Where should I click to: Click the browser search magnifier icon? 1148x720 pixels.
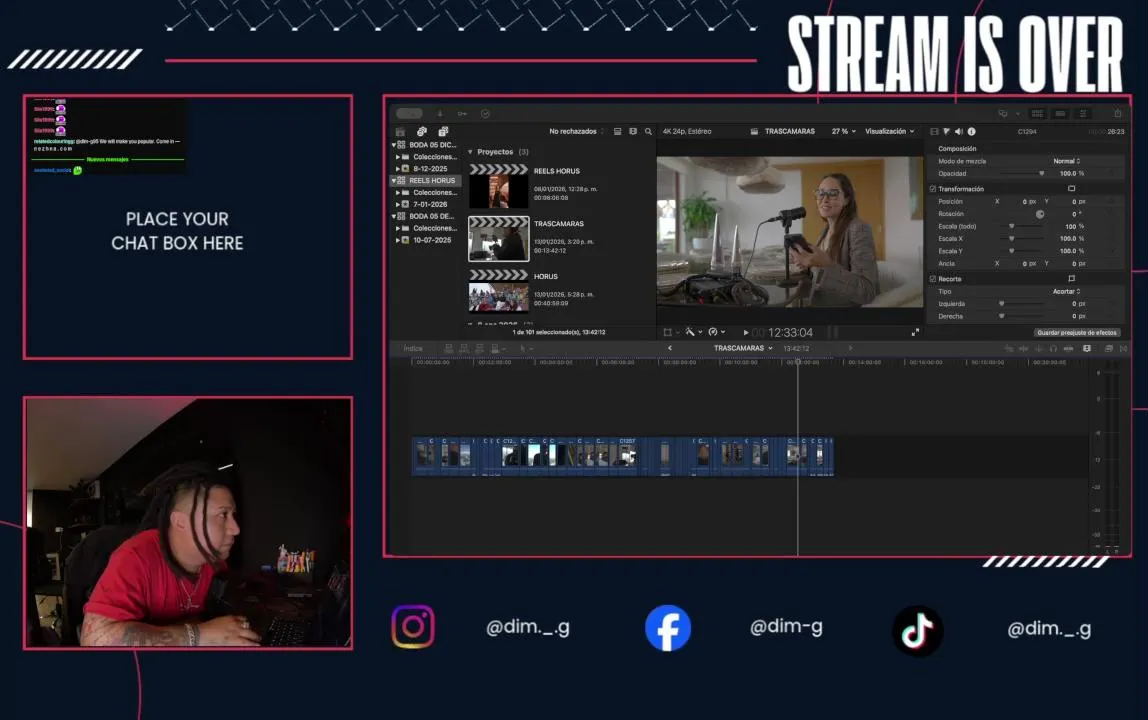click(x=648, y=132)
